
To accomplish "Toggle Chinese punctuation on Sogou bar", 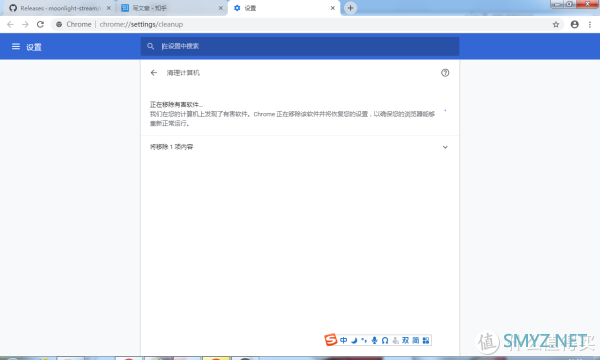I will [364, 340].
